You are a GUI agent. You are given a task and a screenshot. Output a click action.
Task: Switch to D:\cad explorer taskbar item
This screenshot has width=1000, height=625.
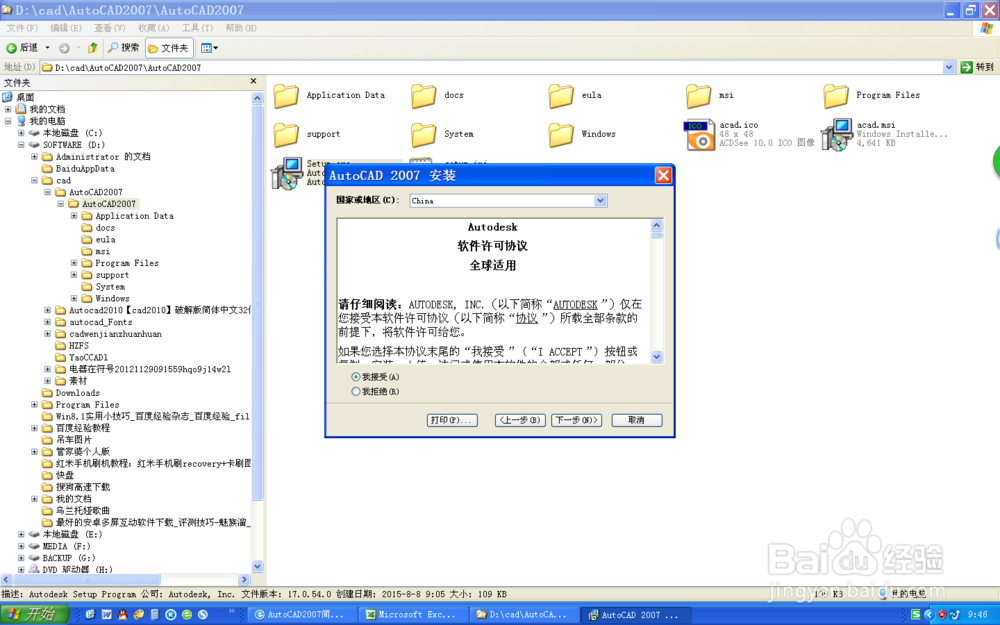click(x=524, y=615)
